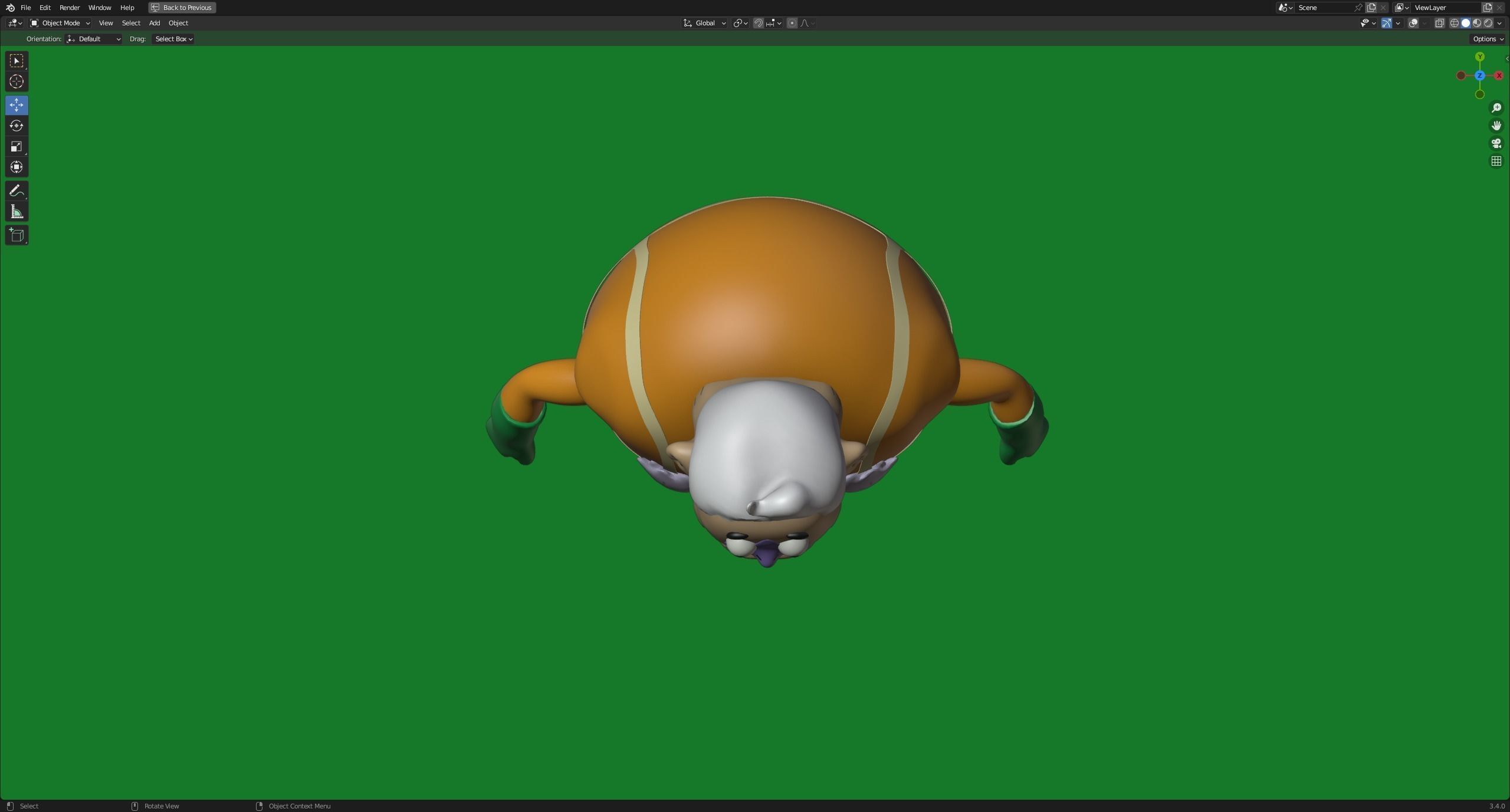
Task: Toggle show gizmo button
Action: click(1387, 23)
